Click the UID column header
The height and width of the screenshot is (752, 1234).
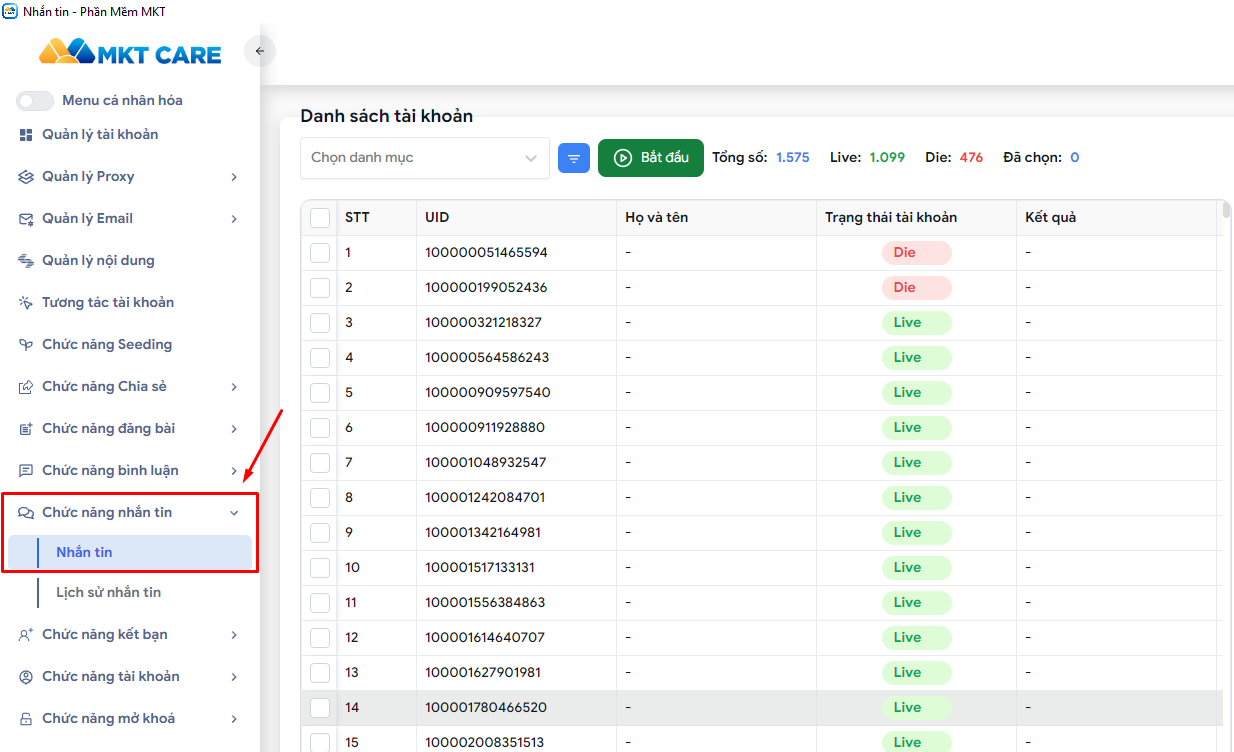516,218
